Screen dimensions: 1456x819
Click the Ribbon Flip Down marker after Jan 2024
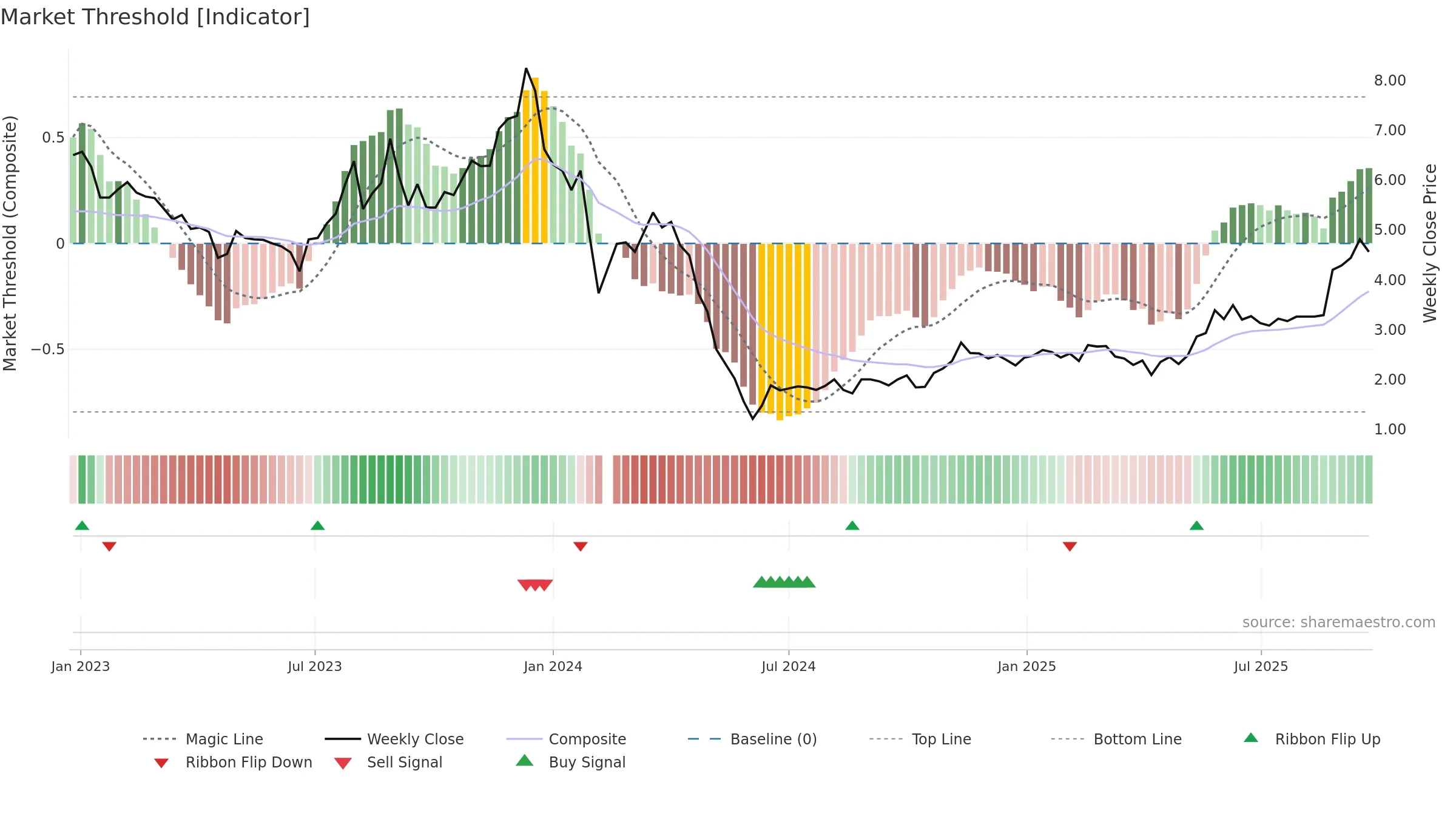tap(580, 547)
